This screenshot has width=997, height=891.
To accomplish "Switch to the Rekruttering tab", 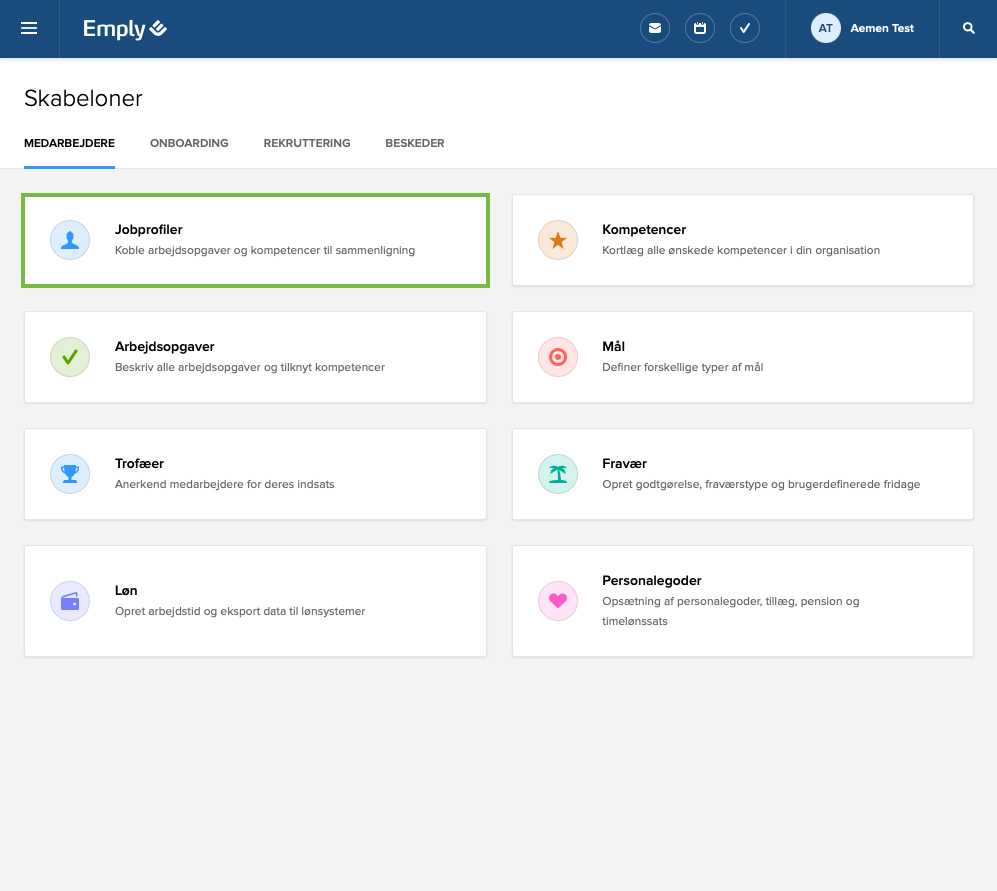I will coord(307,143).
